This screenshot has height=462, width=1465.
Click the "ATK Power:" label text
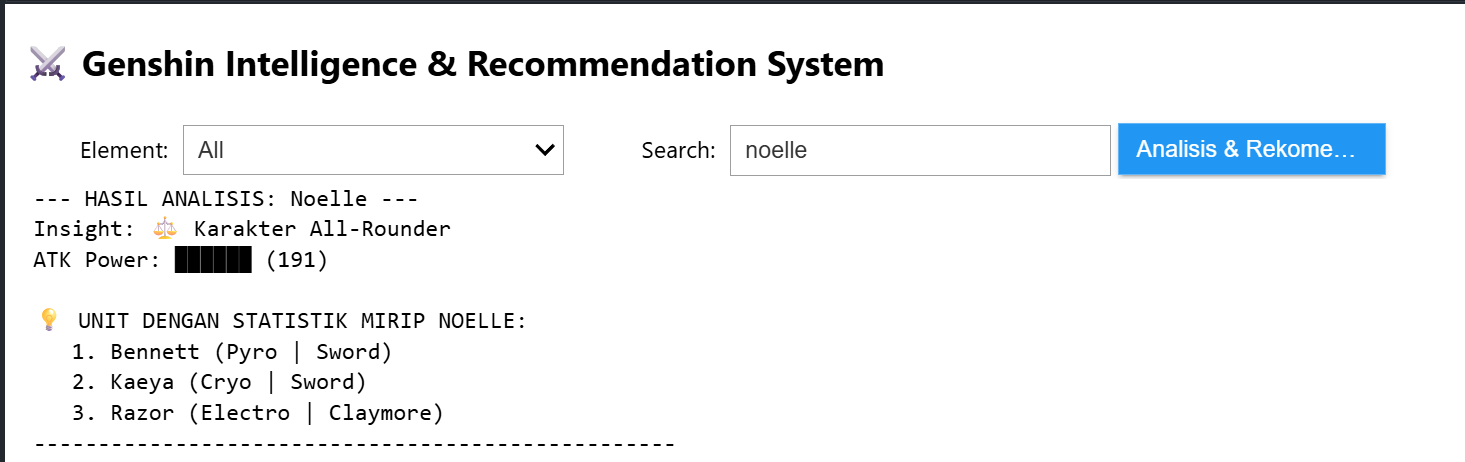pos(98,261)
